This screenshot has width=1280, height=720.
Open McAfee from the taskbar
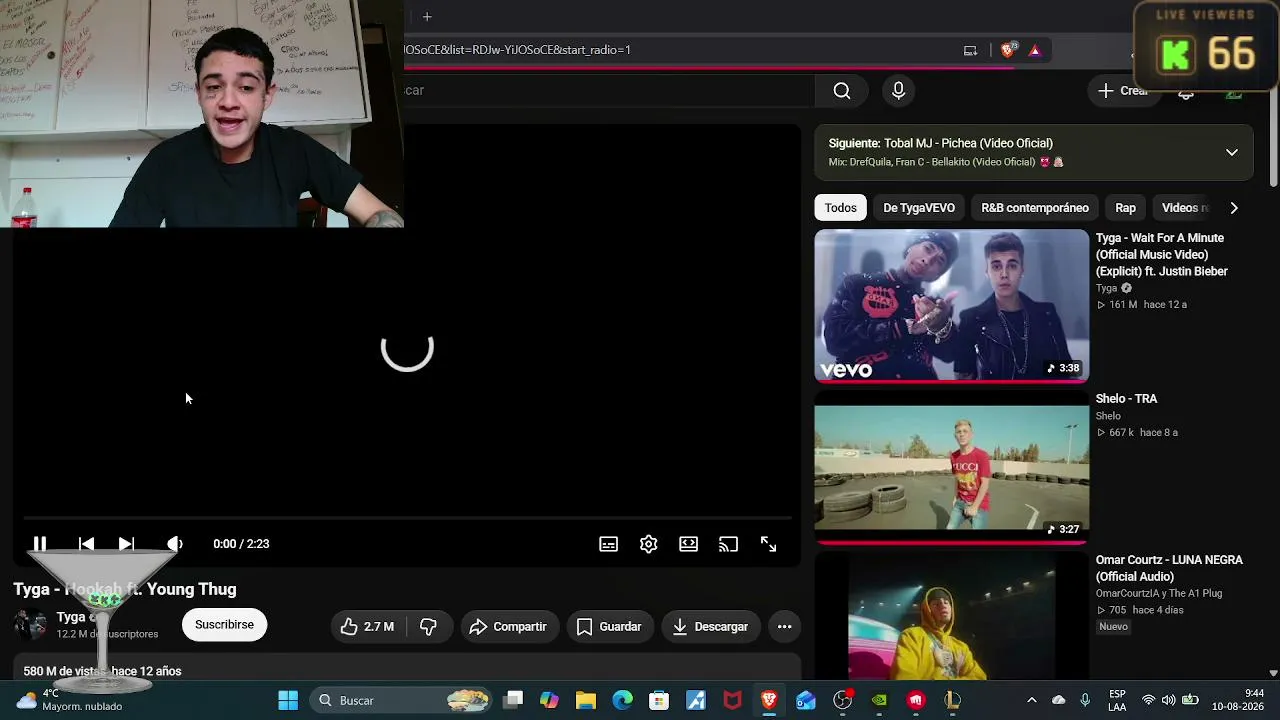coord(733,700)
